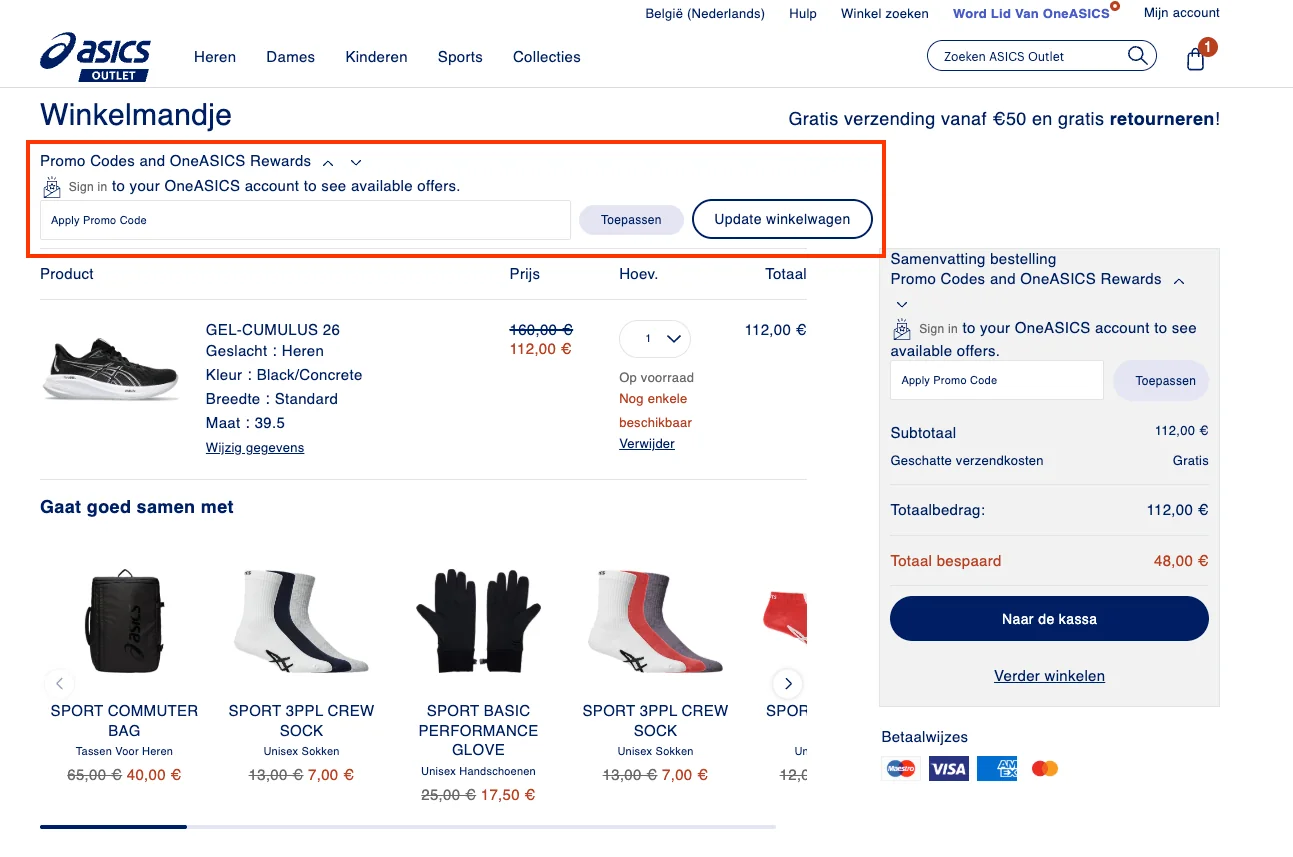Open the quantity dropdown for GEL-CUMULUS 26
Viewport: 1293px width, 857px height.
[654, 339]
